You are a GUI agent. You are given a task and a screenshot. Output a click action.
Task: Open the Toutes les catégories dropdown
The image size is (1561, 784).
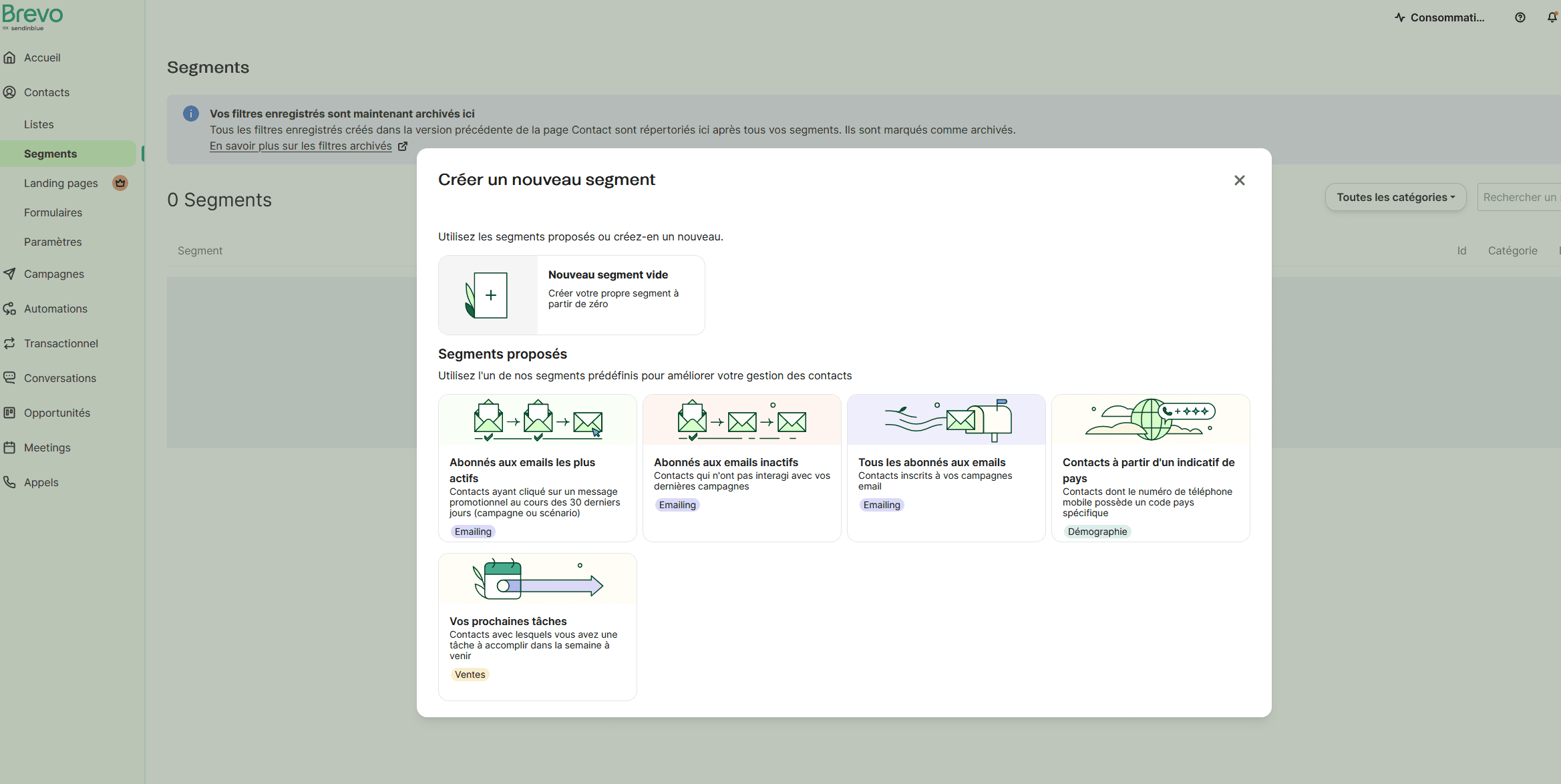[x=1396, y=197]
